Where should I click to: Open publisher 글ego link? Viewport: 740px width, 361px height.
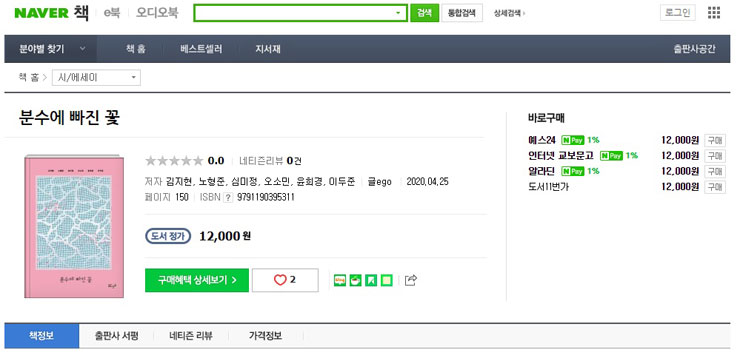(380, 182)
